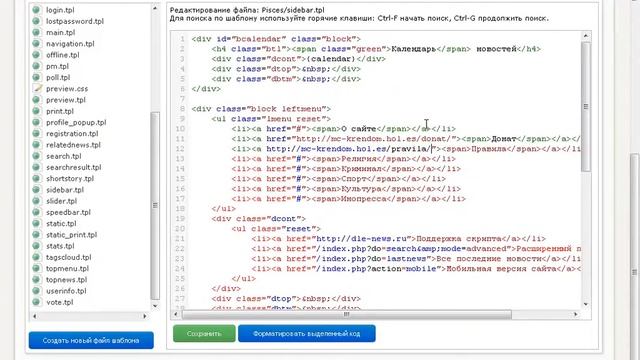The height and width of the screenshot is (360, 640).
Task: Click the green Сохранить button
Action: tap(204, 333)
